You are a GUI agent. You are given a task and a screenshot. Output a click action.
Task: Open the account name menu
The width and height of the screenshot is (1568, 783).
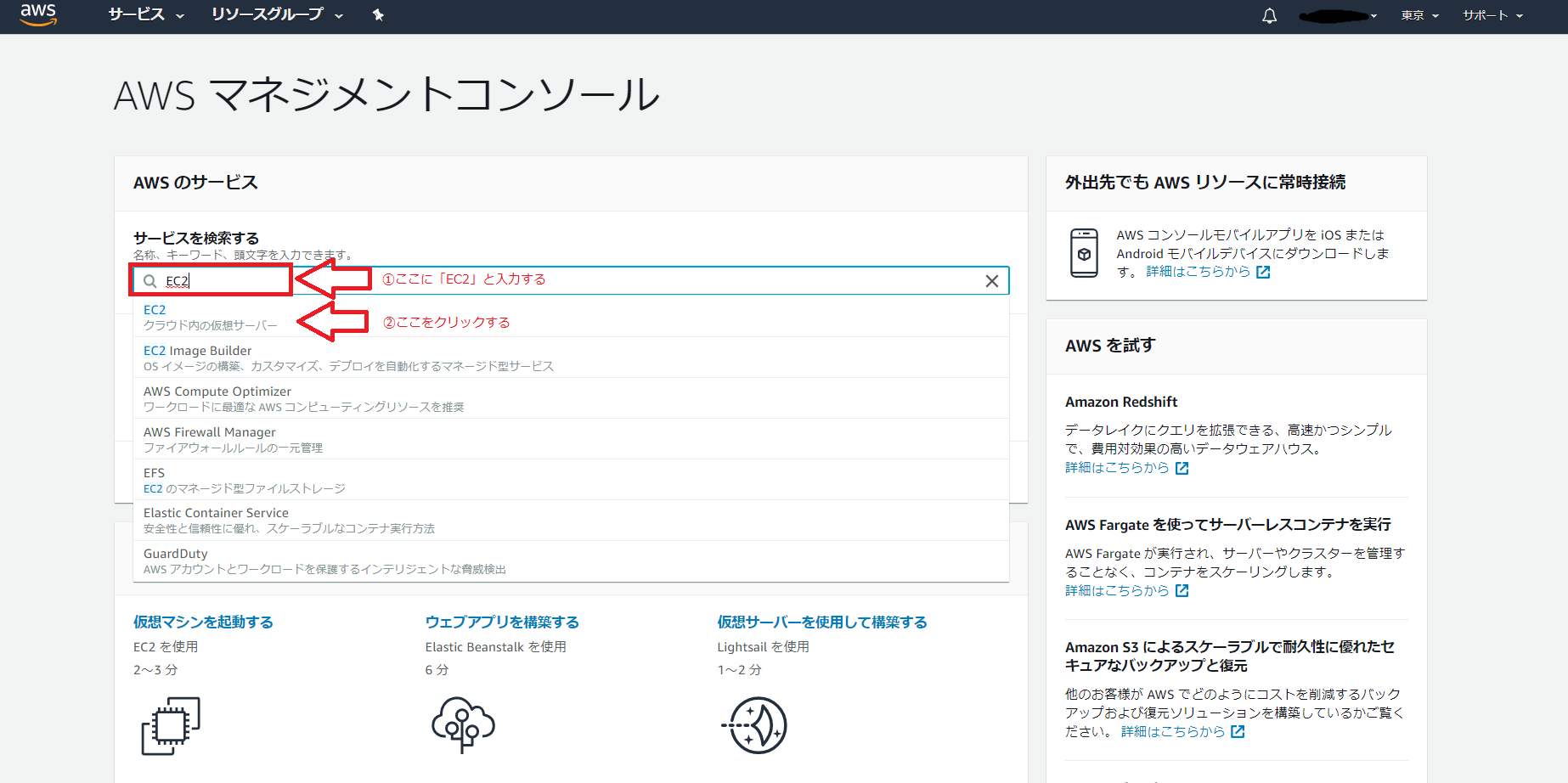click(1338, 14)
